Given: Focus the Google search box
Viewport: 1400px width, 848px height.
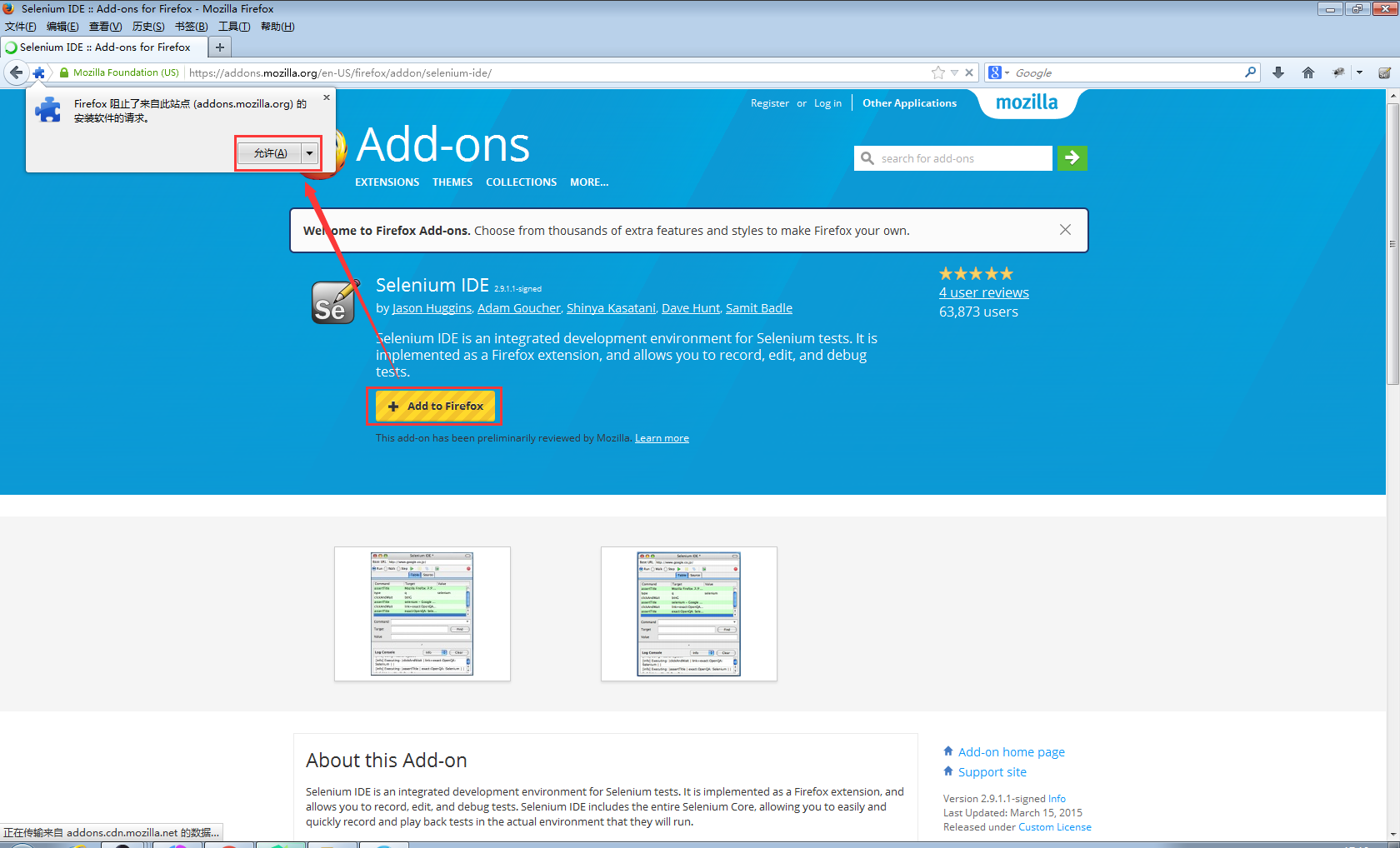Looking at the screenshot, I should click(1127, 72).
